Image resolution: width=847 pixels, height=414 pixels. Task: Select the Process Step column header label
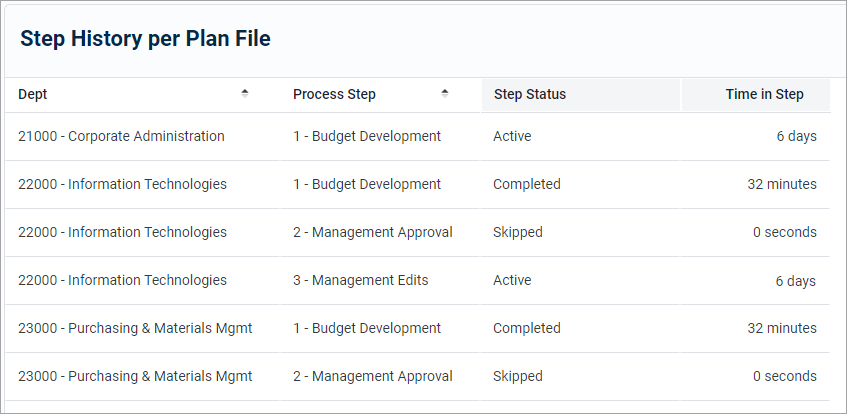coord(334,95)
